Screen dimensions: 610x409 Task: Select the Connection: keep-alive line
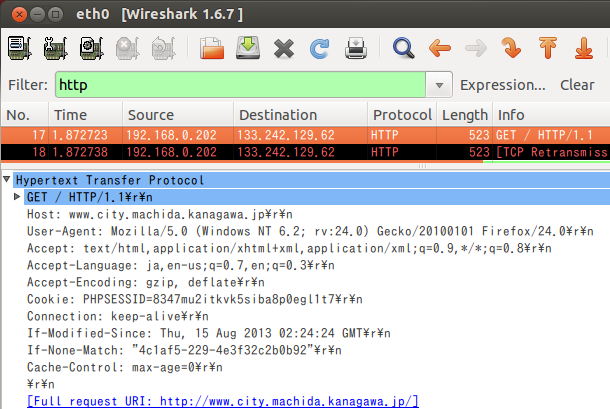coord(117,316)
